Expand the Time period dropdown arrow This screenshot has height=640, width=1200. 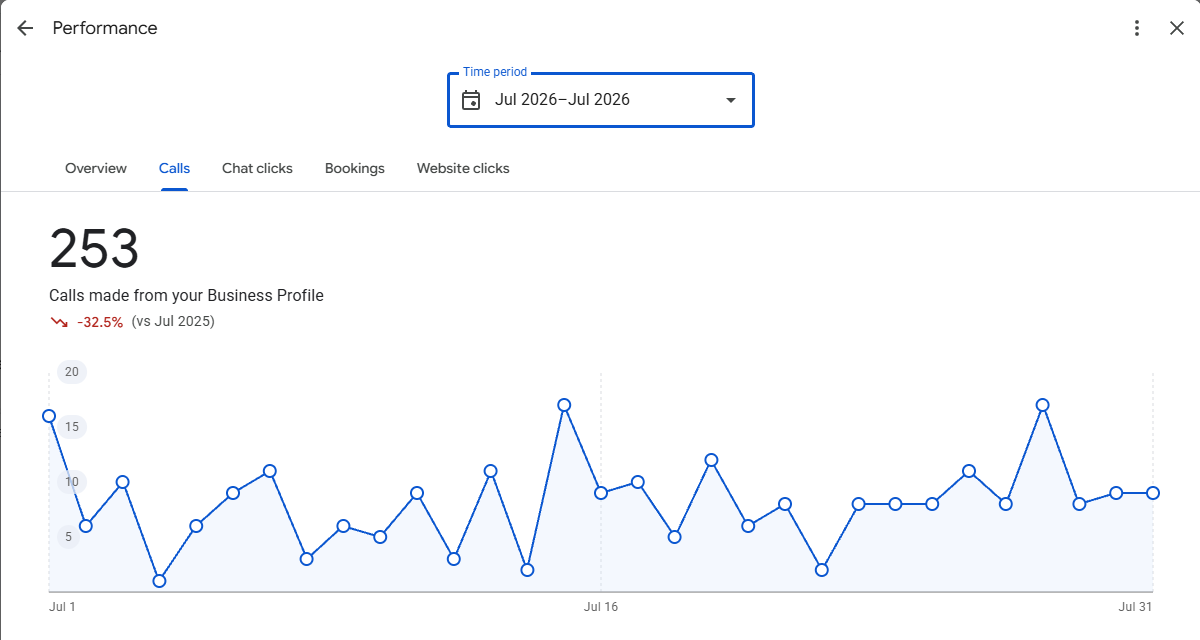(731, 100)
